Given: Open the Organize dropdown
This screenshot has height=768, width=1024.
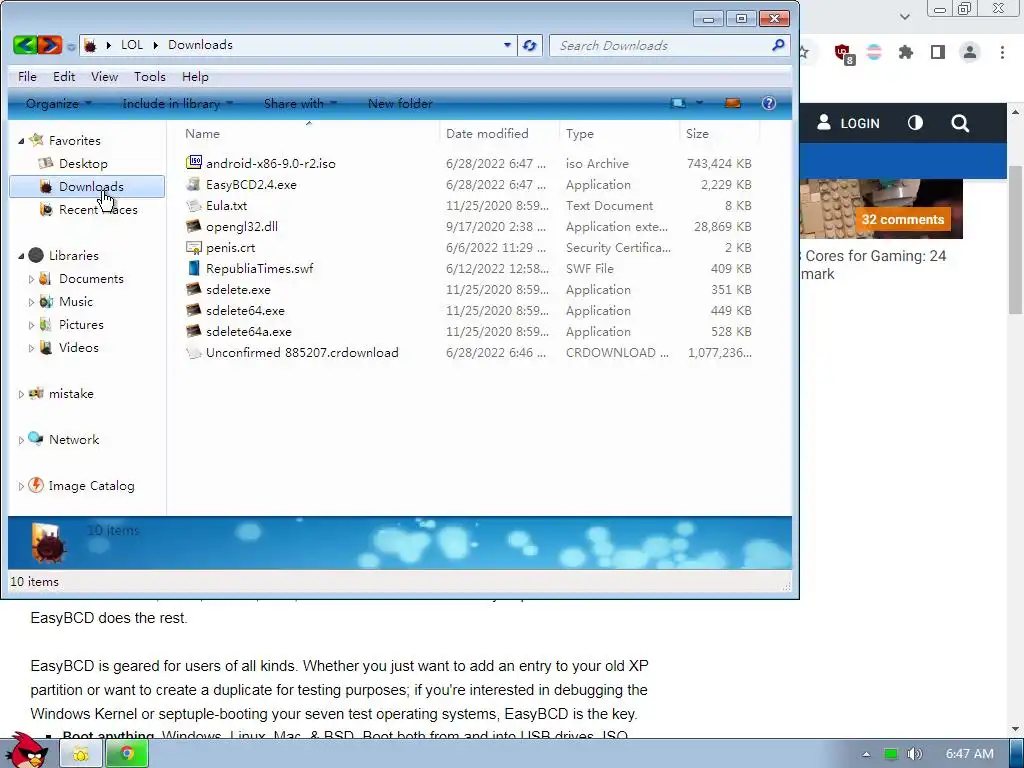Looking at the screenshot, I should point(58,103).
